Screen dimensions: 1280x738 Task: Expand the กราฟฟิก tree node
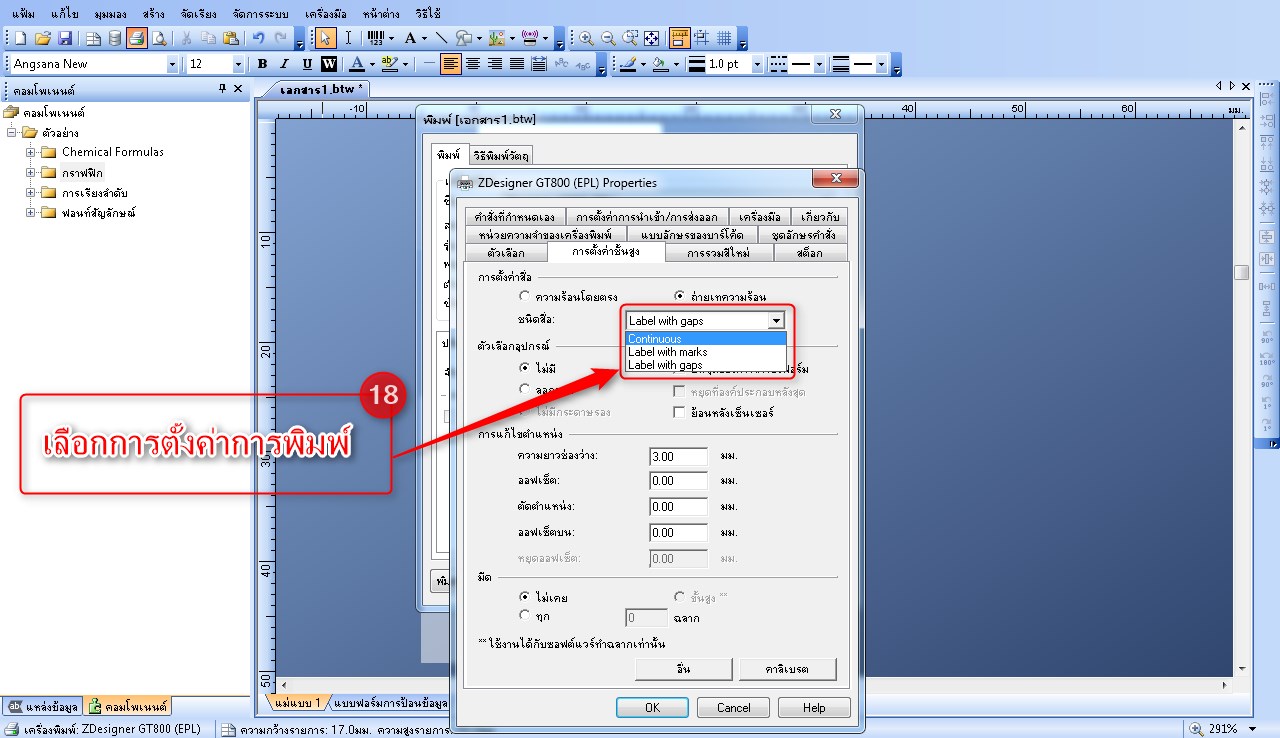tap(31, 172)
